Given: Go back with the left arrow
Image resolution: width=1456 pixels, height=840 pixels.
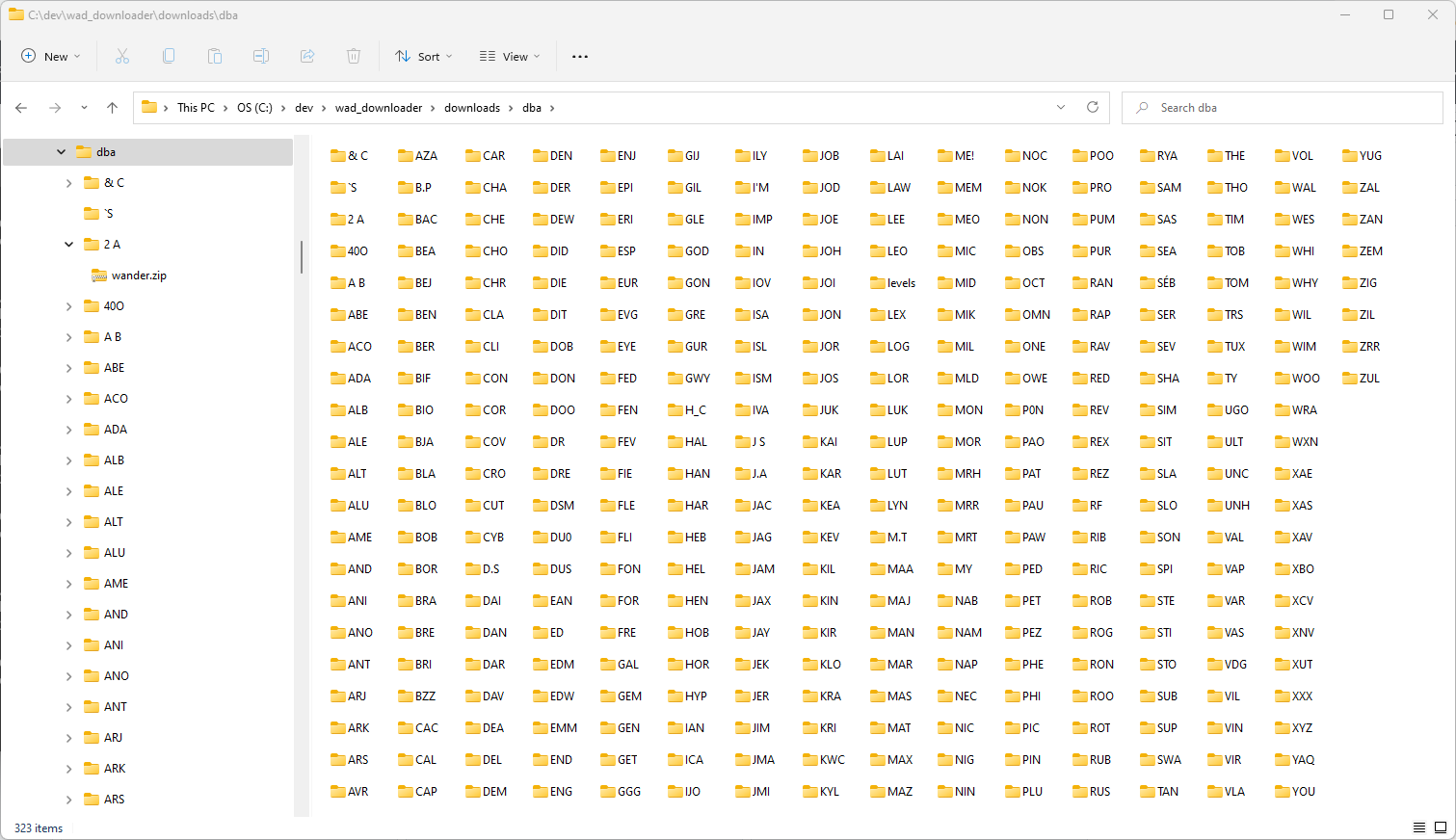Looking at the screenshot, I should pos(21,108).
